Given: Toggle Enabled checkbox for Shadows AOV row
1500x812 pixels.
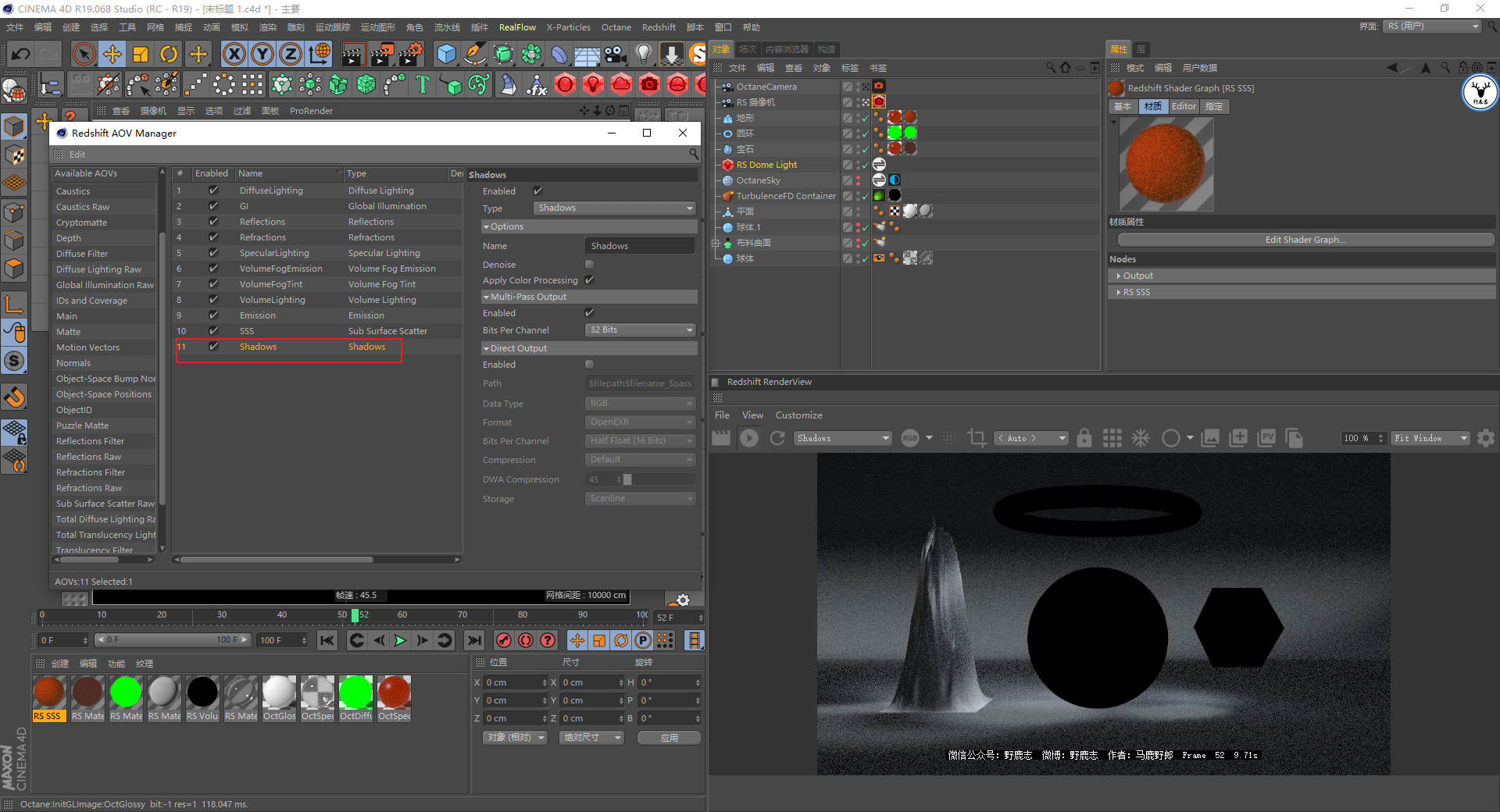Looking at the screenshot, I should point(213,347).
